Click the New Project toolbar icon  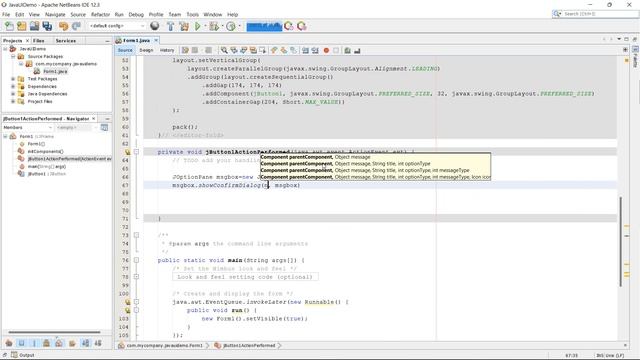tap(22, 26)
